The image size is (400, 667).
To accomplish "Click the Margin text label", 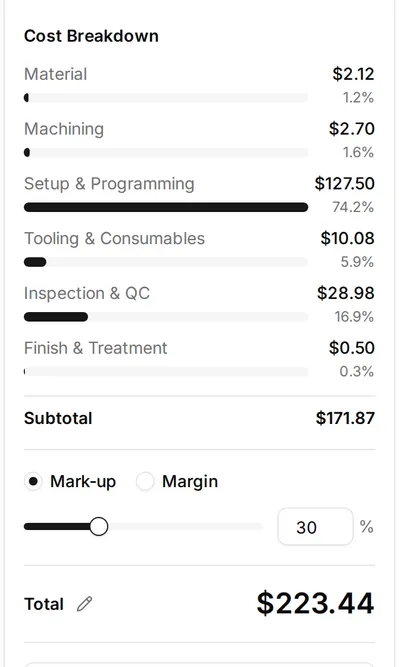I will pyautogui.click(x=190, y=482).
